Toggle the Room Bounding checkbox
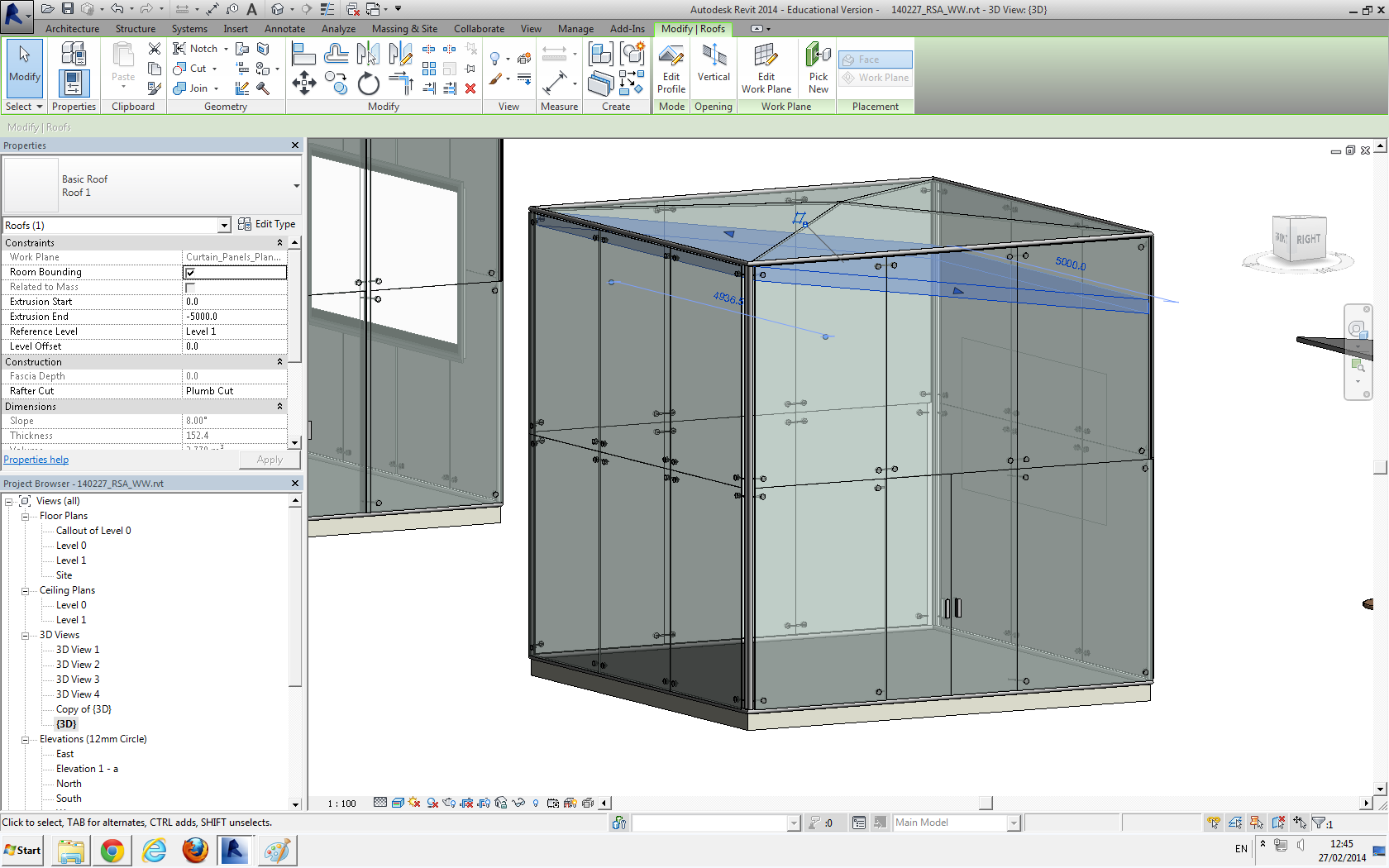Screen dimensions: 1389x868 tap(190, 272)
